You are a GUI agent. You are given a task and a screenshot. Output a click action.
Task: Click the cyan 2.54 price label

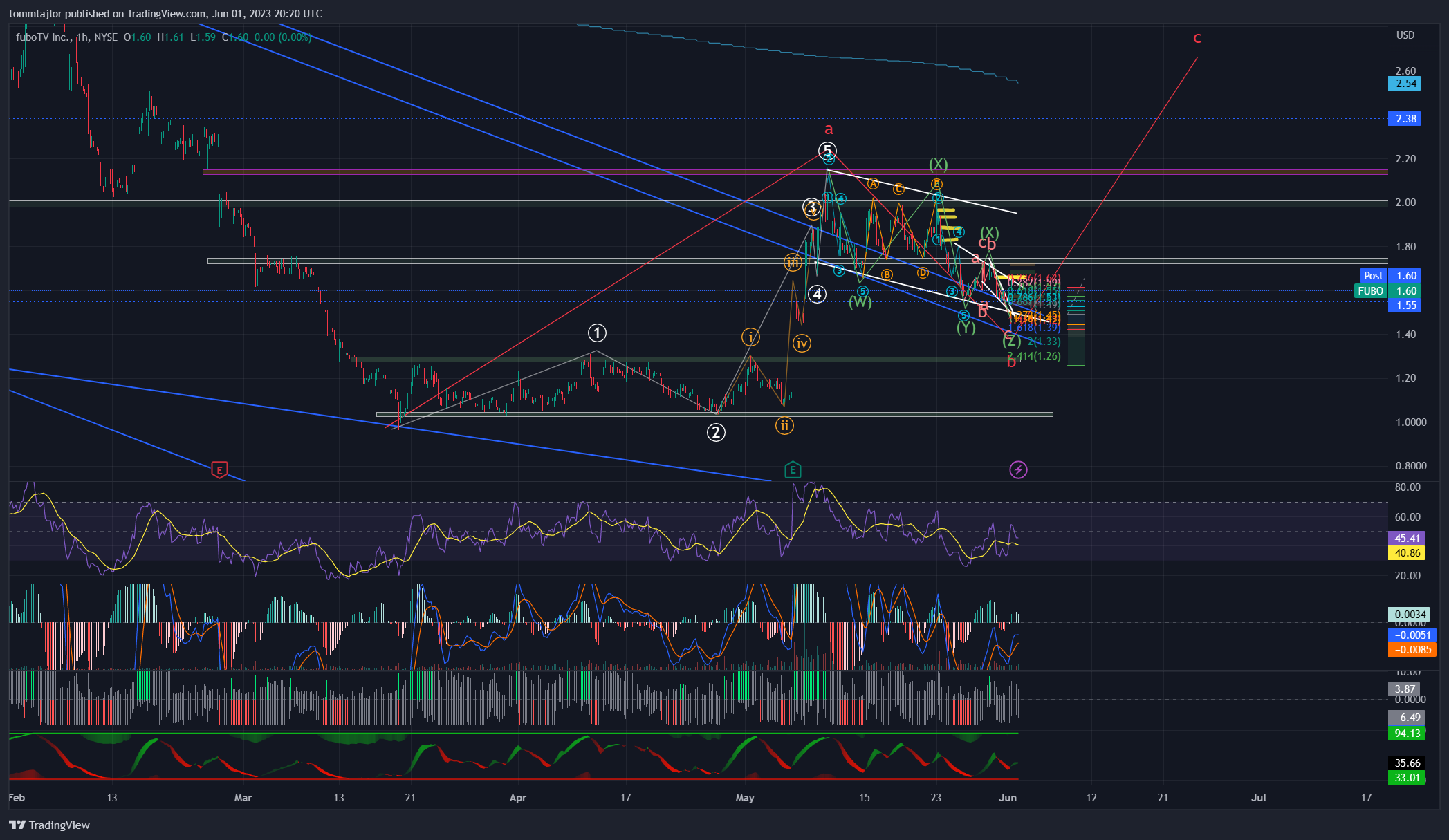(x=1405, y=84)
